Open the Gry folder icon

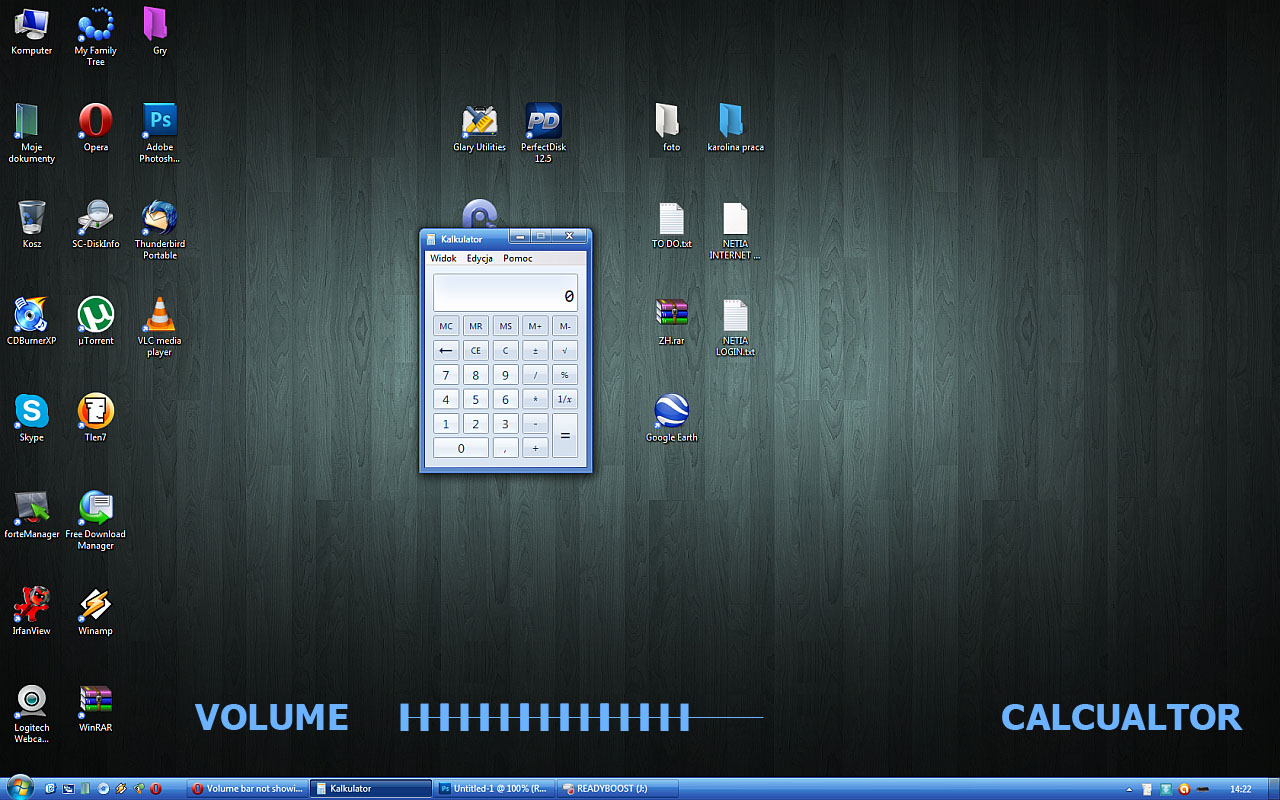click(159, 31)
